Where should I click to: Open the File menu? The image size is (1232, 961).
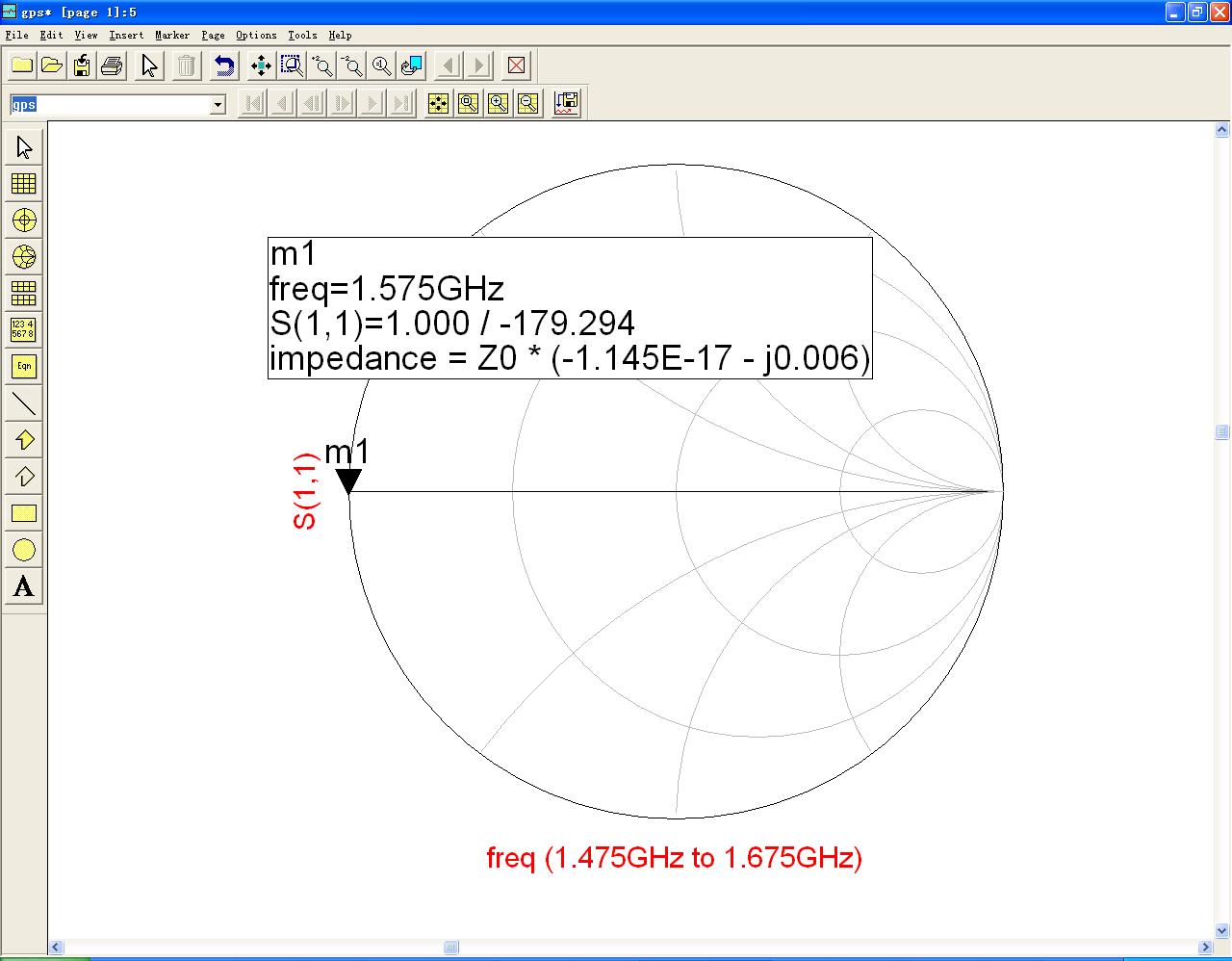click(16, 35)
